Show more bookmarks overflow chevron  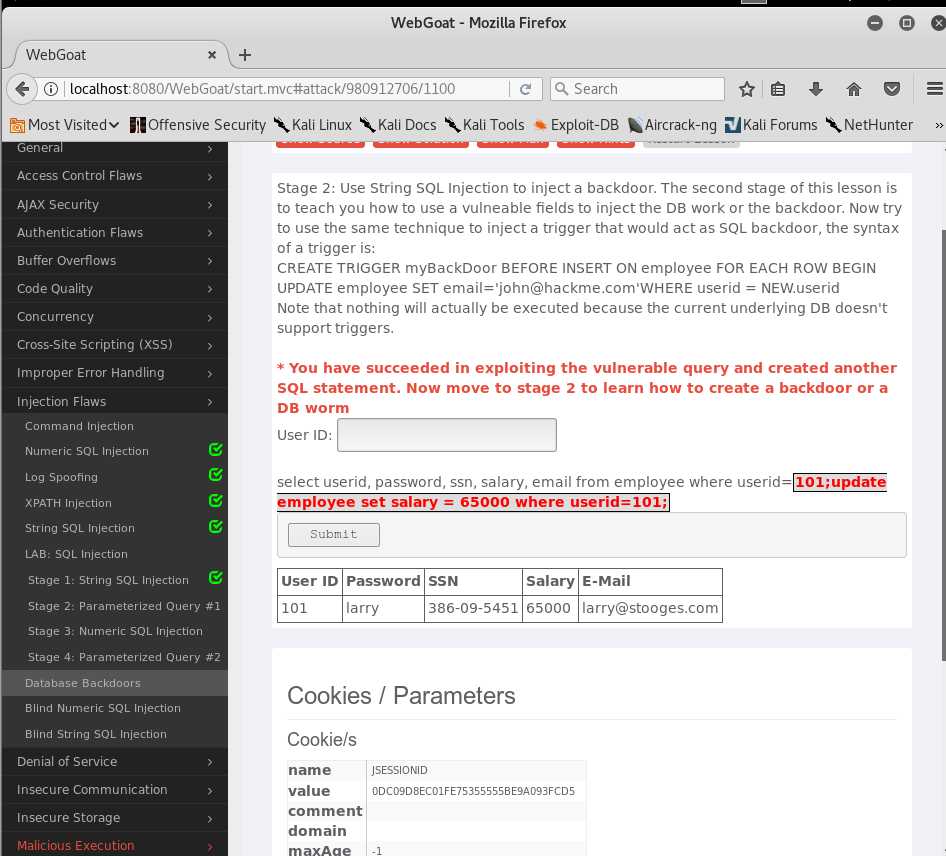(938, 125)
